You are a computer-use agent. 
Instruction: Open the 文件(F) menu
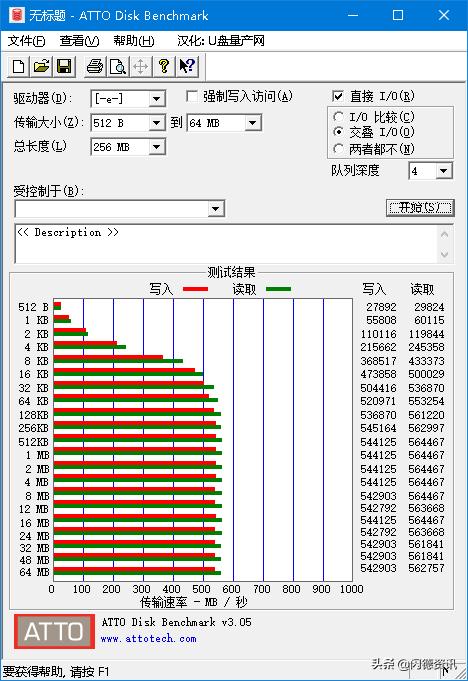pyautogui.click(x=27, y=41)
